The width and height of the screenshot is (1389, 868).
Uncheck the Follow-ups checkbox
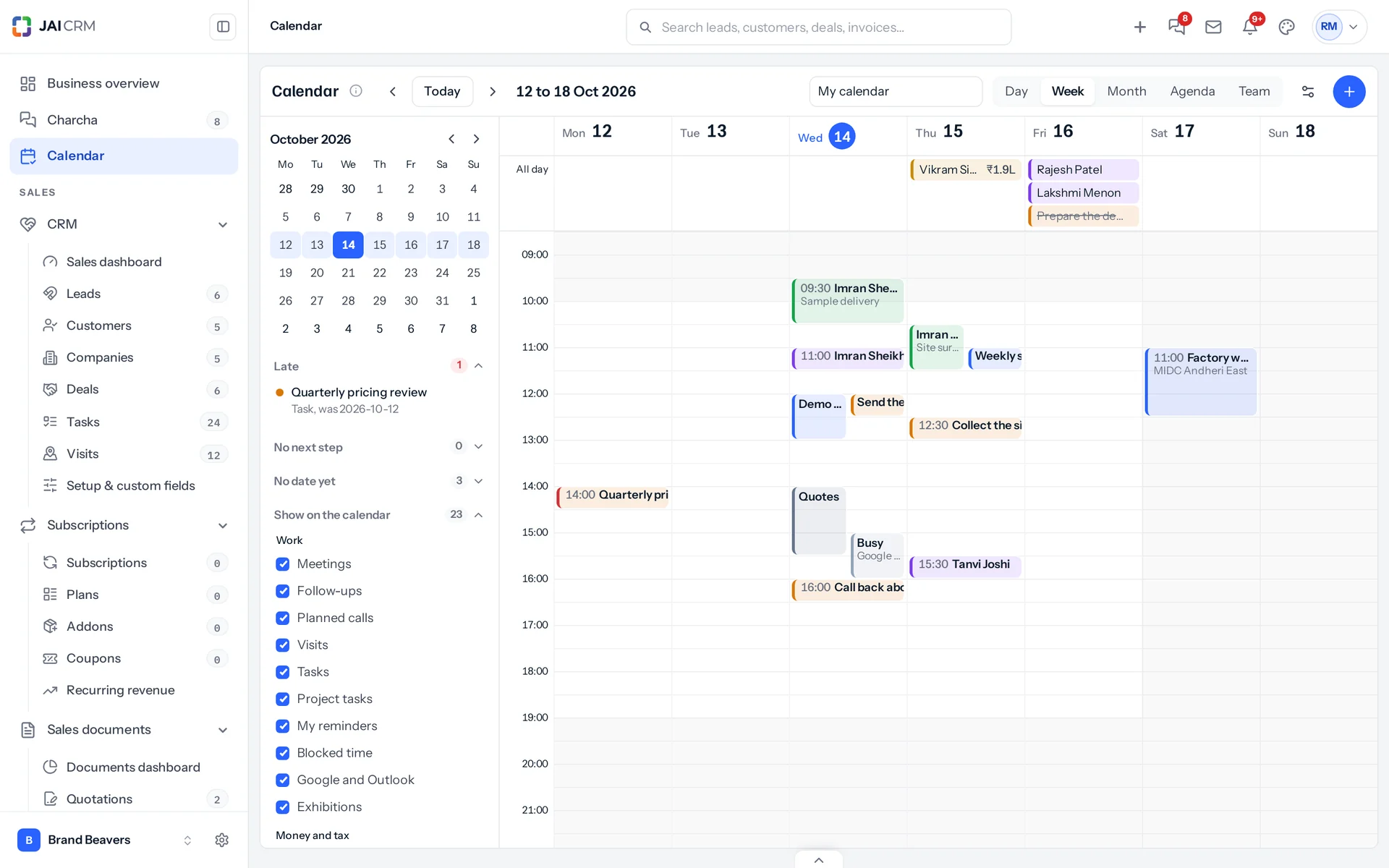coord(283,591)
